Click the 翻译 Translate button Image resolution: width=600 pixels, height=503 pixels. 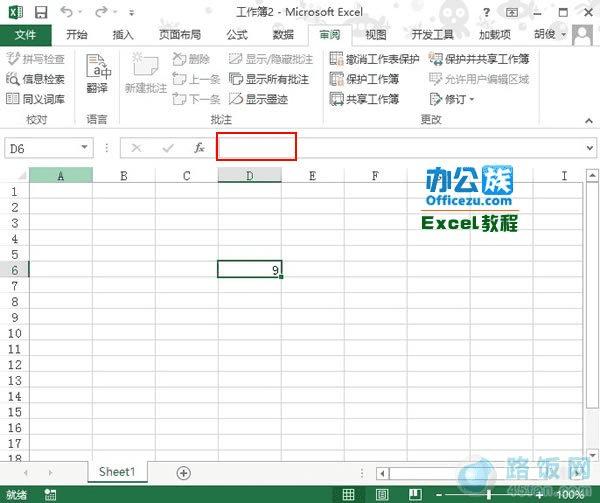pos(97,74)
